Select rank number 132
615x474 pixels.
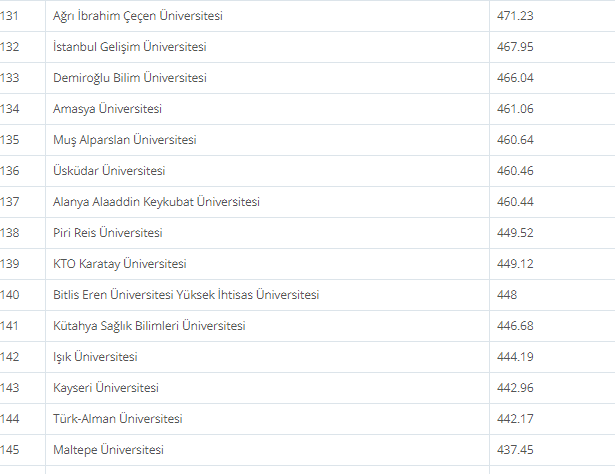click(9, 47)
